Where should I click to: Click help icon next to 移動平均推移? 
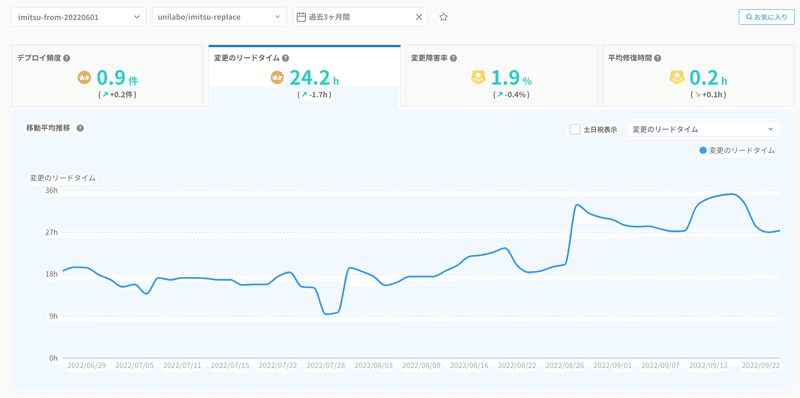[80, 129]
